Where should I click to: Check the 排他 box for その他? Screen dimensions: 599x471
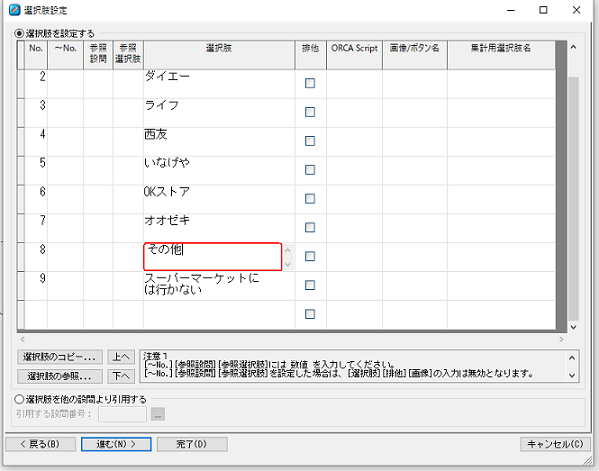pos(310,256)
